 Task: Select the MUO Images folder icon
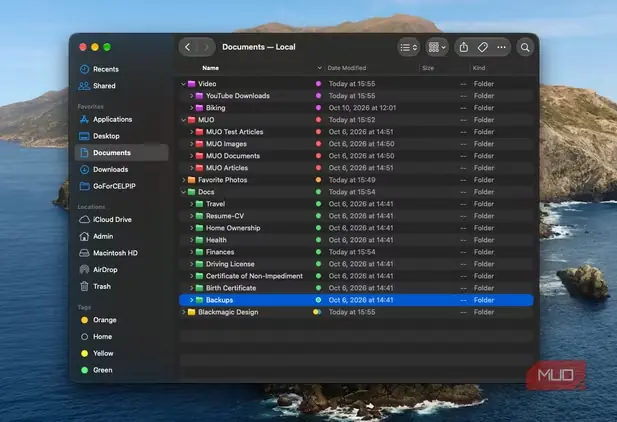pyautogui.click(x=200, y=144)
